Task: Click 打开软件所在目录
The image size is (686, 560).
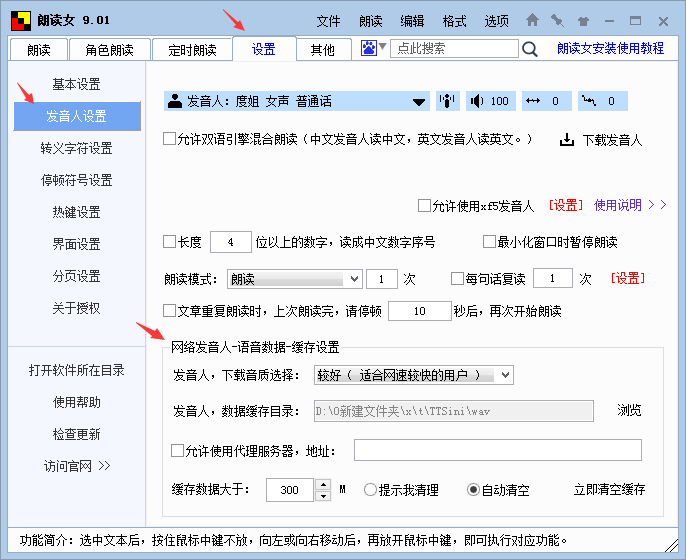Action: [77, 370]
